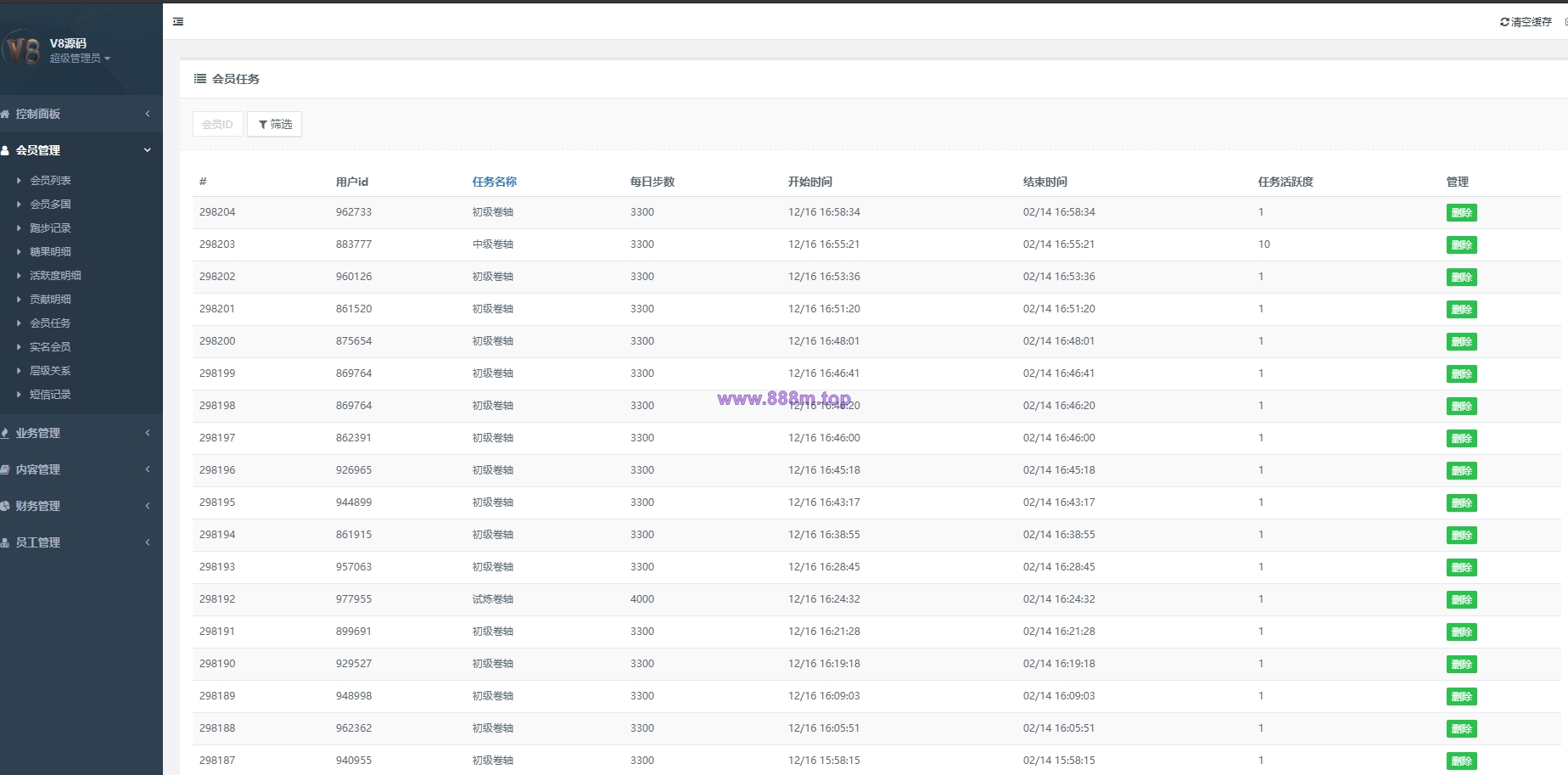Screen dimensions: 1568x775
Task: Open 活跃度明细 in the sidebar
Action: tap(55, 276)
